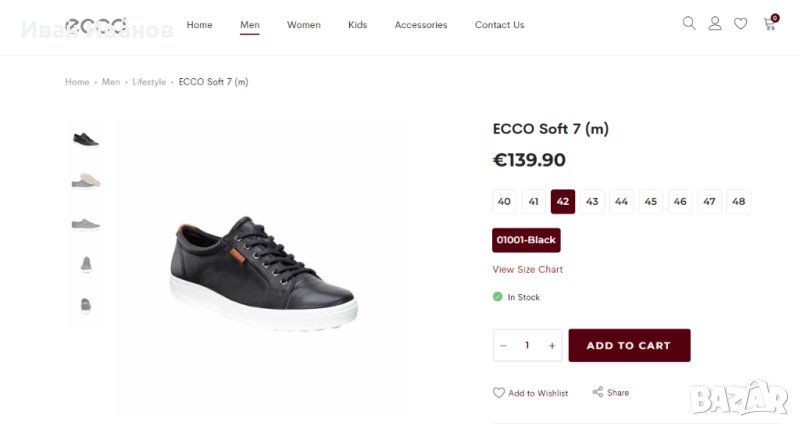Screen dimensions: 800x427
Task: Increase quantity with plus button
Action: (552, 346)
